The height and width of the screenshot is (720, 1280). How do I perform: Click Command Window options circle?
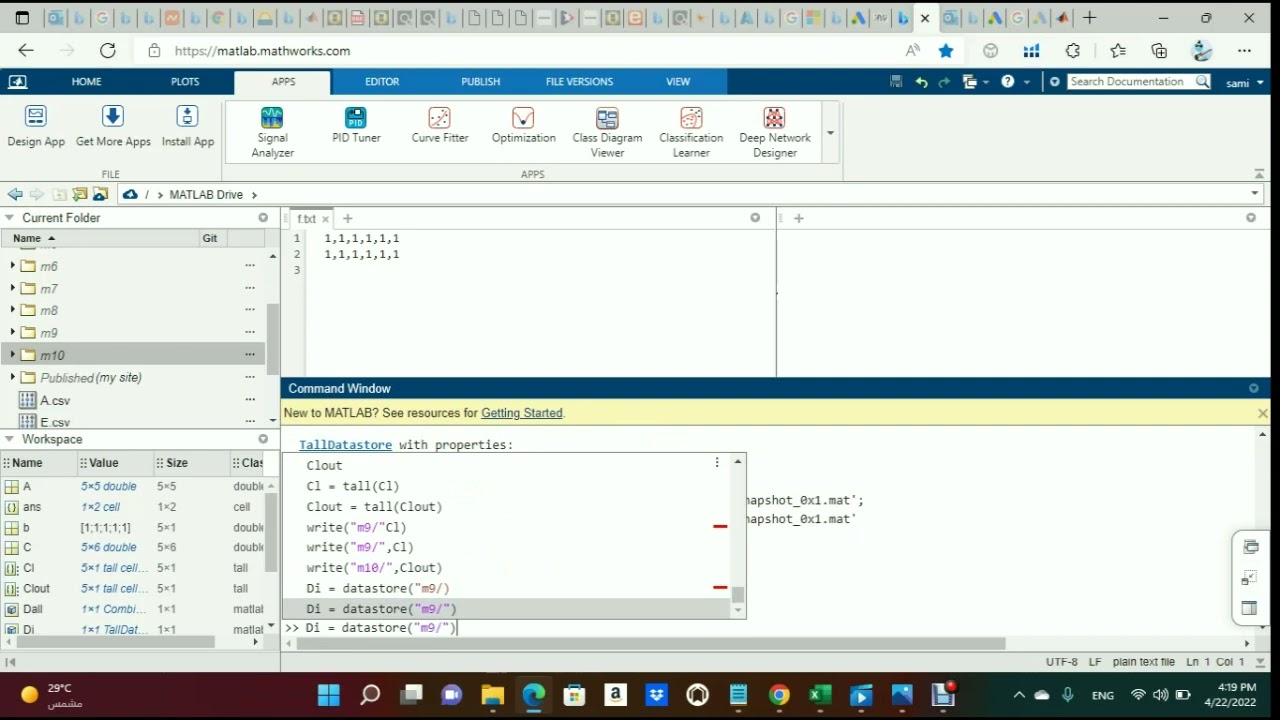coord(1254,388)
